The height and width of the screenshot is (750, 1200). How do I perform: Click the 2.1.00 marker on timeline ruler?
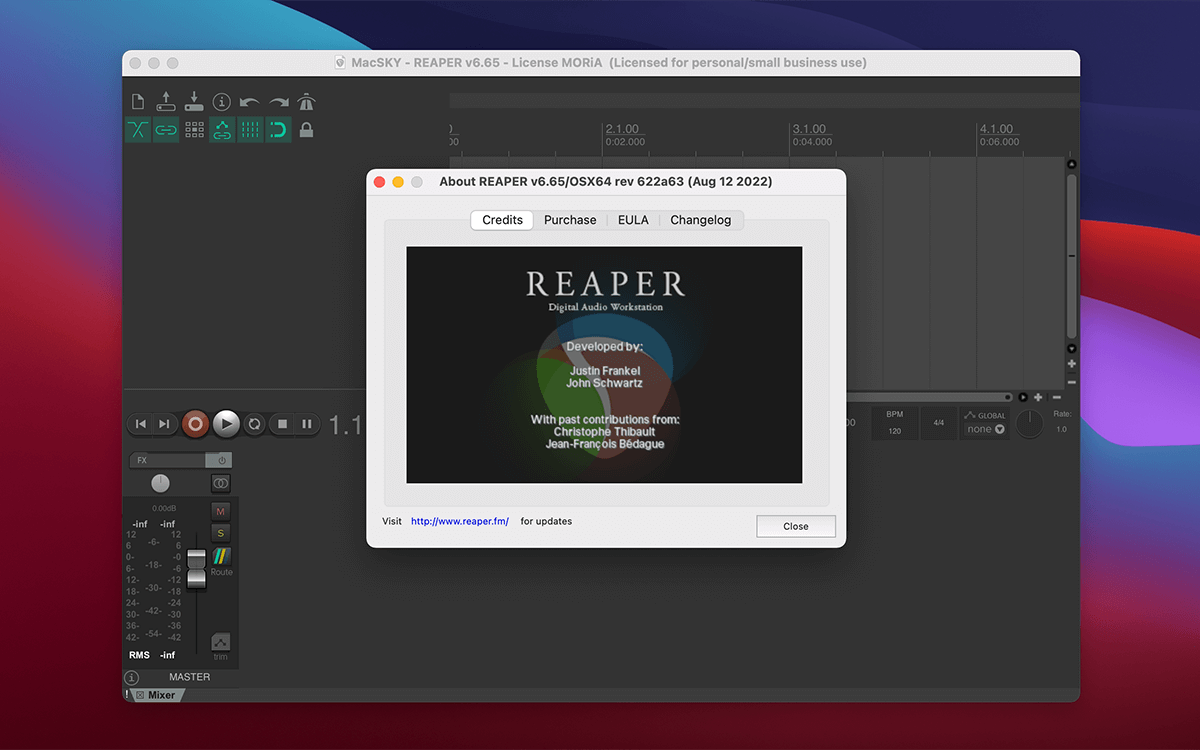coord(622,129)
